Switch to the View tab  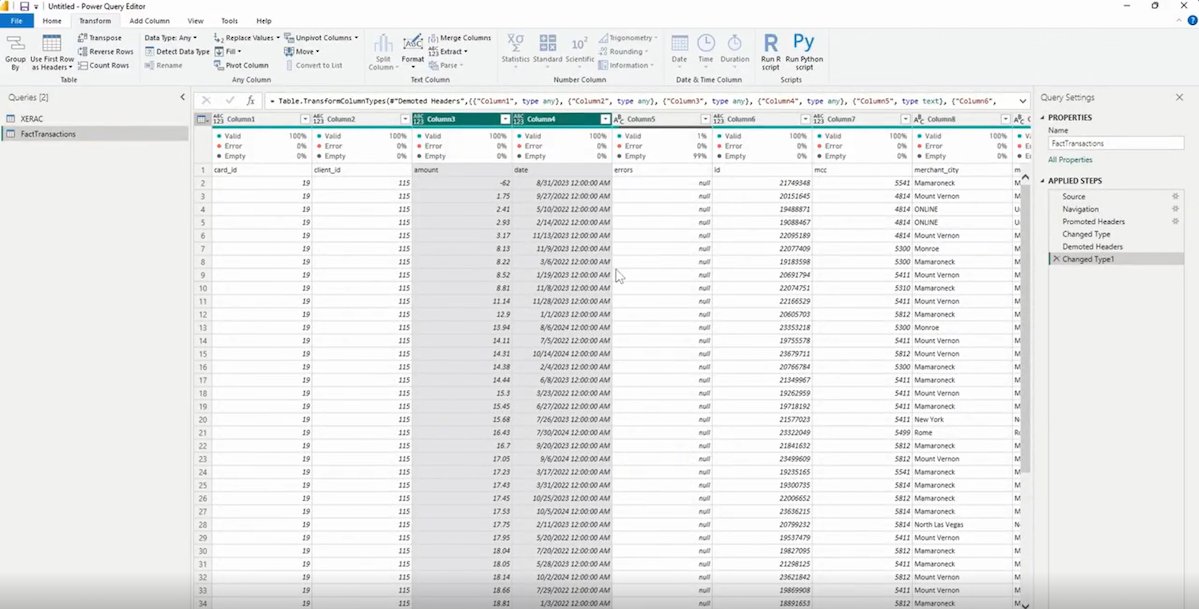point(196,21)
